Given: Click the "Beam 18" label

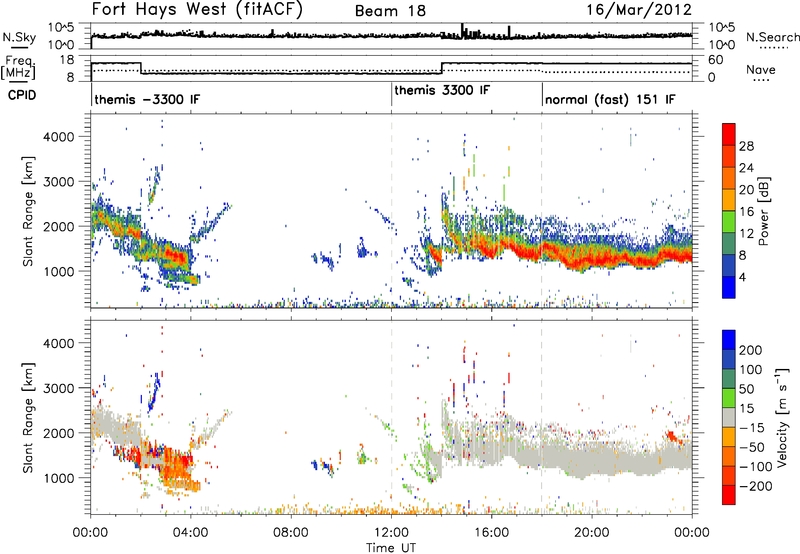Looking at the screenshot, I should tap(390, 11).
